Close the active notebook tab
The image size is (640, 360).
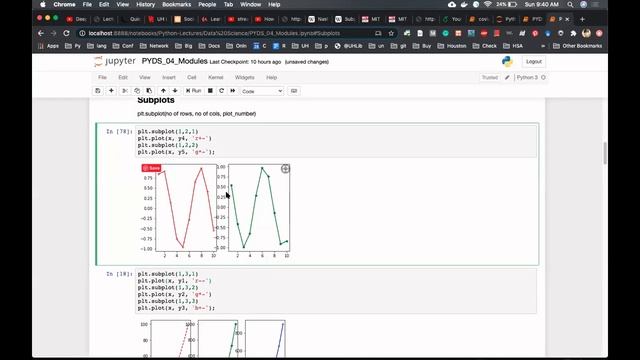tap(567, 19)
